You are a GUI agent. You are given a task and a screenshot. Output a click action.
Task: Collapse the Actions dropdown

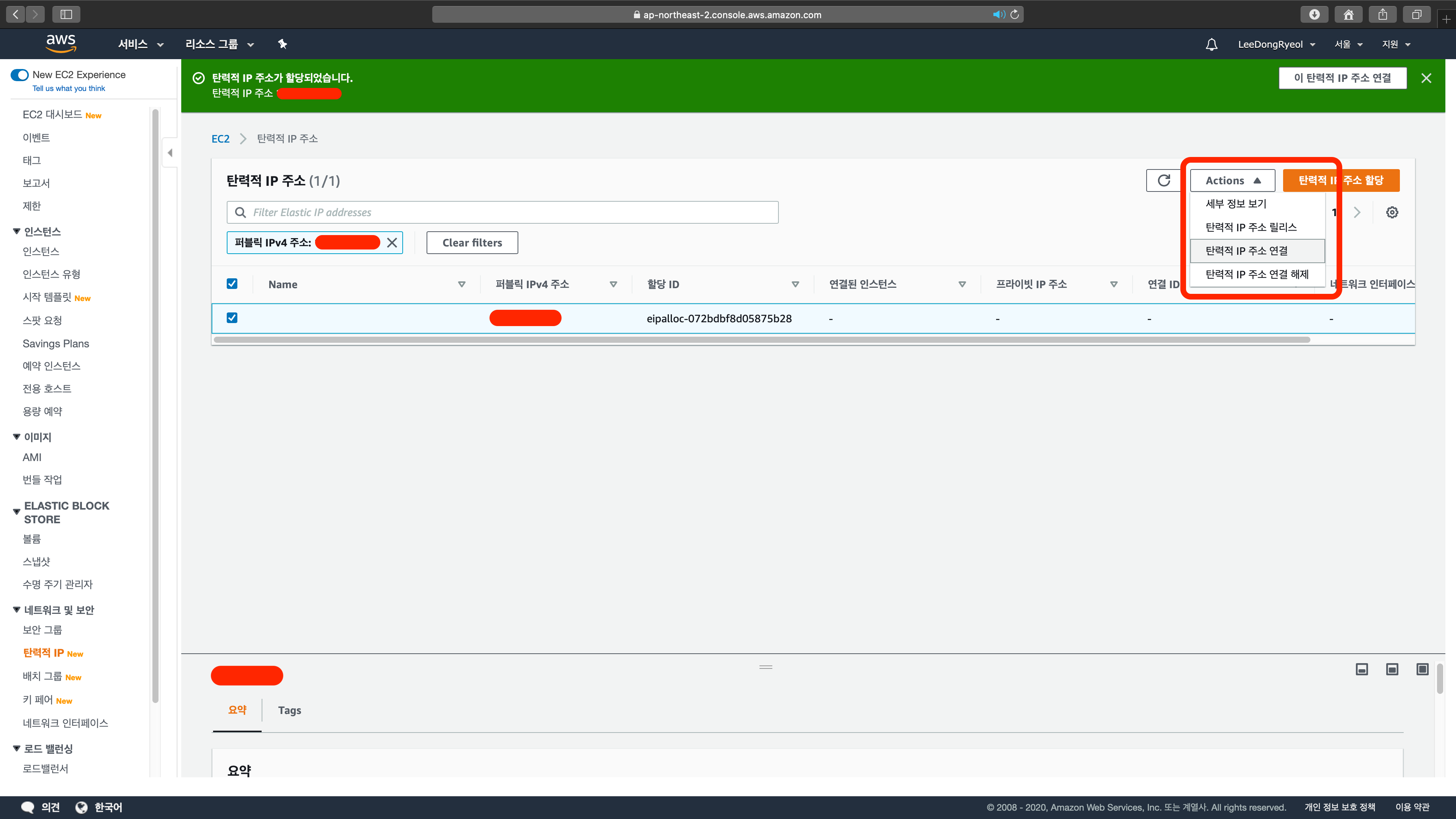pos(1232,180)
